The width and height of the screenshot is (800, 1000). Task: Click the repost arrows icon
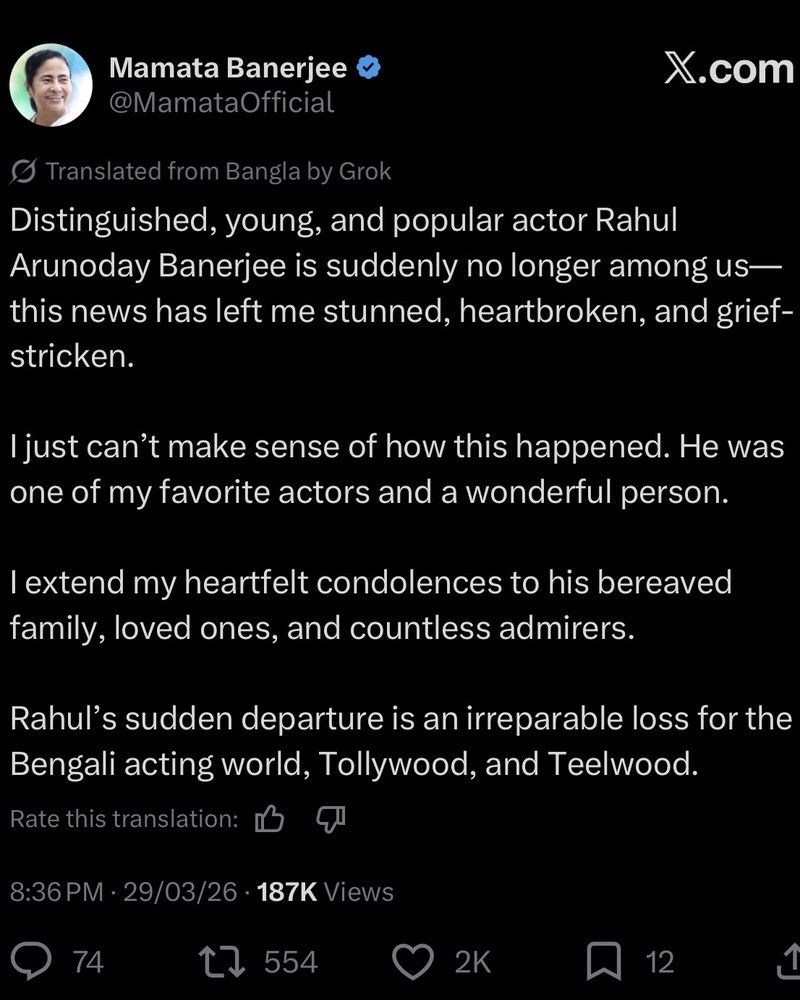pos(224,961)
